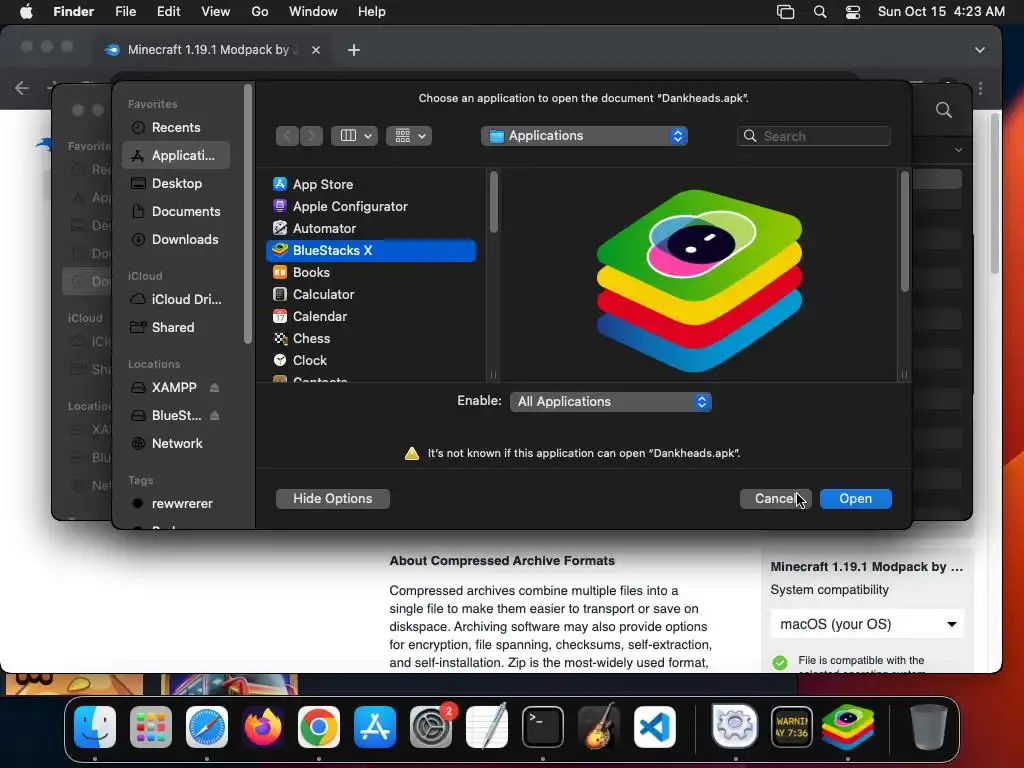
Task: Open the Help menu
Action: 372,12
